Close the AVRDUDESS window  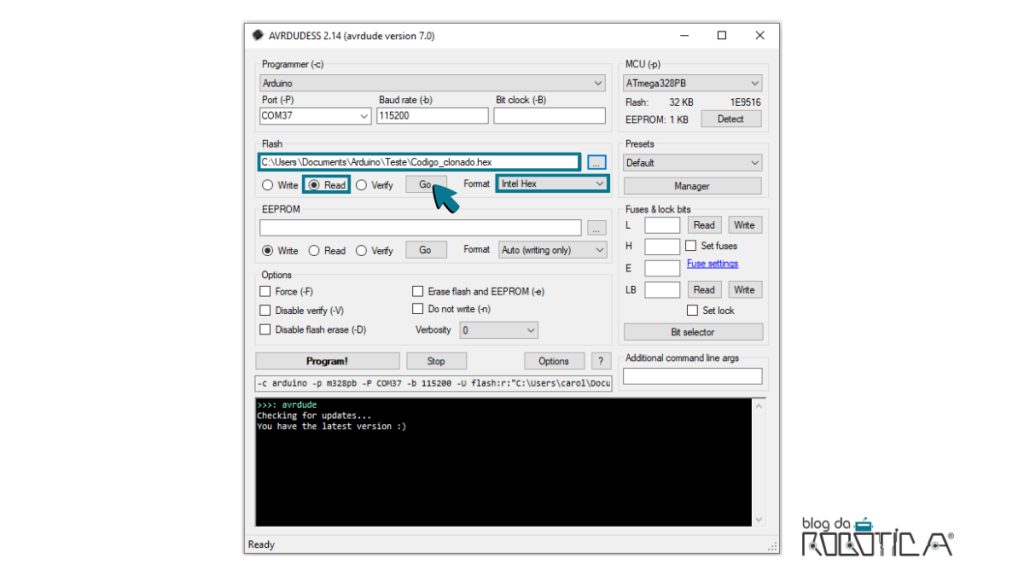tap(760, 35)
